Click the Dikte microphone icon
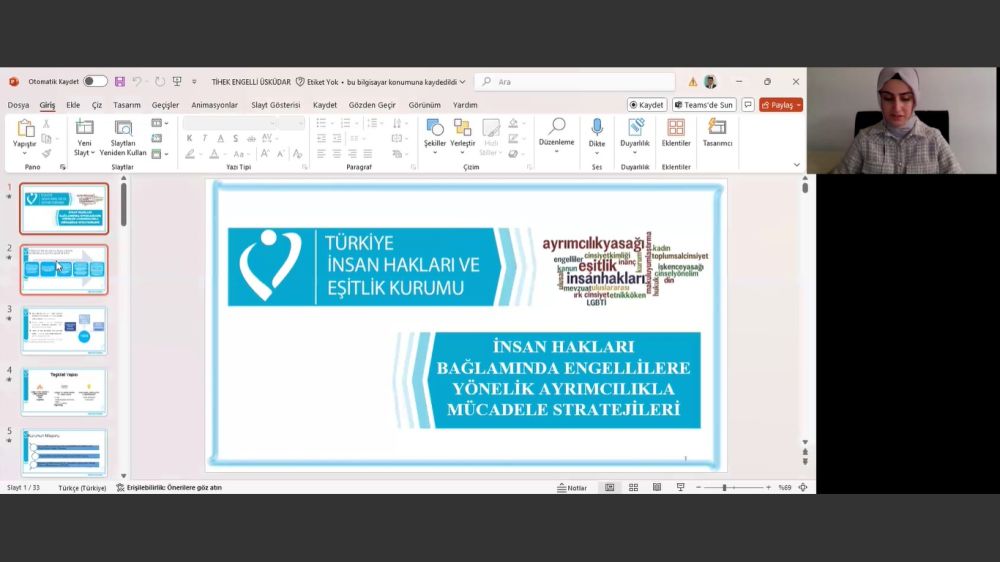Viewport: 1000px width, 562px height. pyautogui.click(x=597, y=128)
